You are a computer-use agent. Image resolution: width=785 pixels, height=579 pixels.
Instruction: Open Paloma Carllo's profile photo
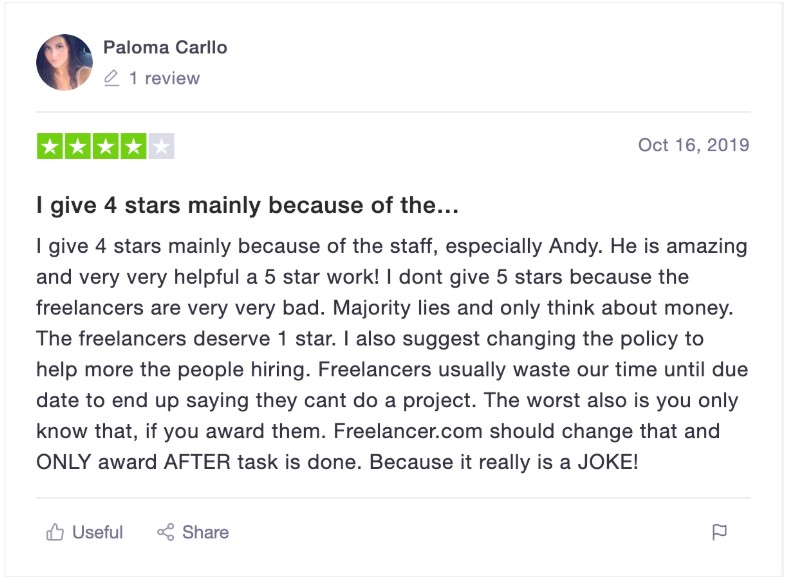point(65,62)
